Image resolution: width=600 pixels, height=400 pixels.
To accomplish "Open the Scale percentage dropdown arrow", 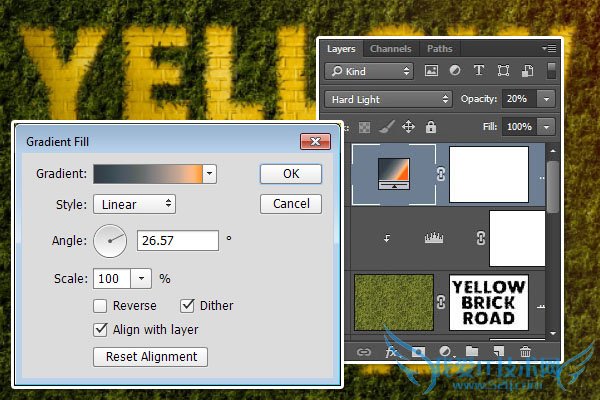I will (141, 278).
